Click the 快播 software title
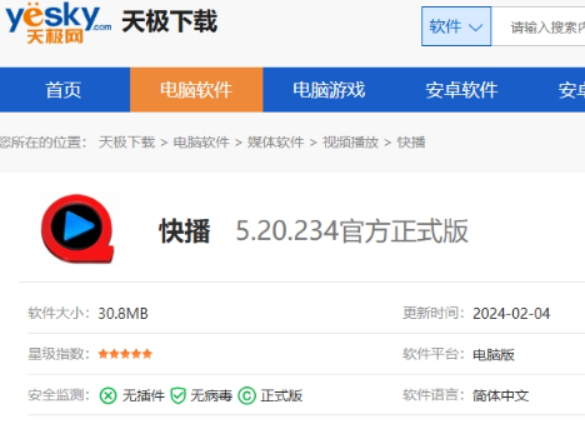585x439 pixels. point(185,231)
